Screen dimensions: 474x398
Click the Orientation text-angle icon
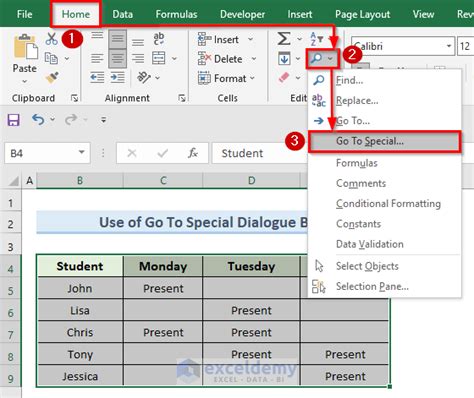pyautogui.click(x=144, y=78)
